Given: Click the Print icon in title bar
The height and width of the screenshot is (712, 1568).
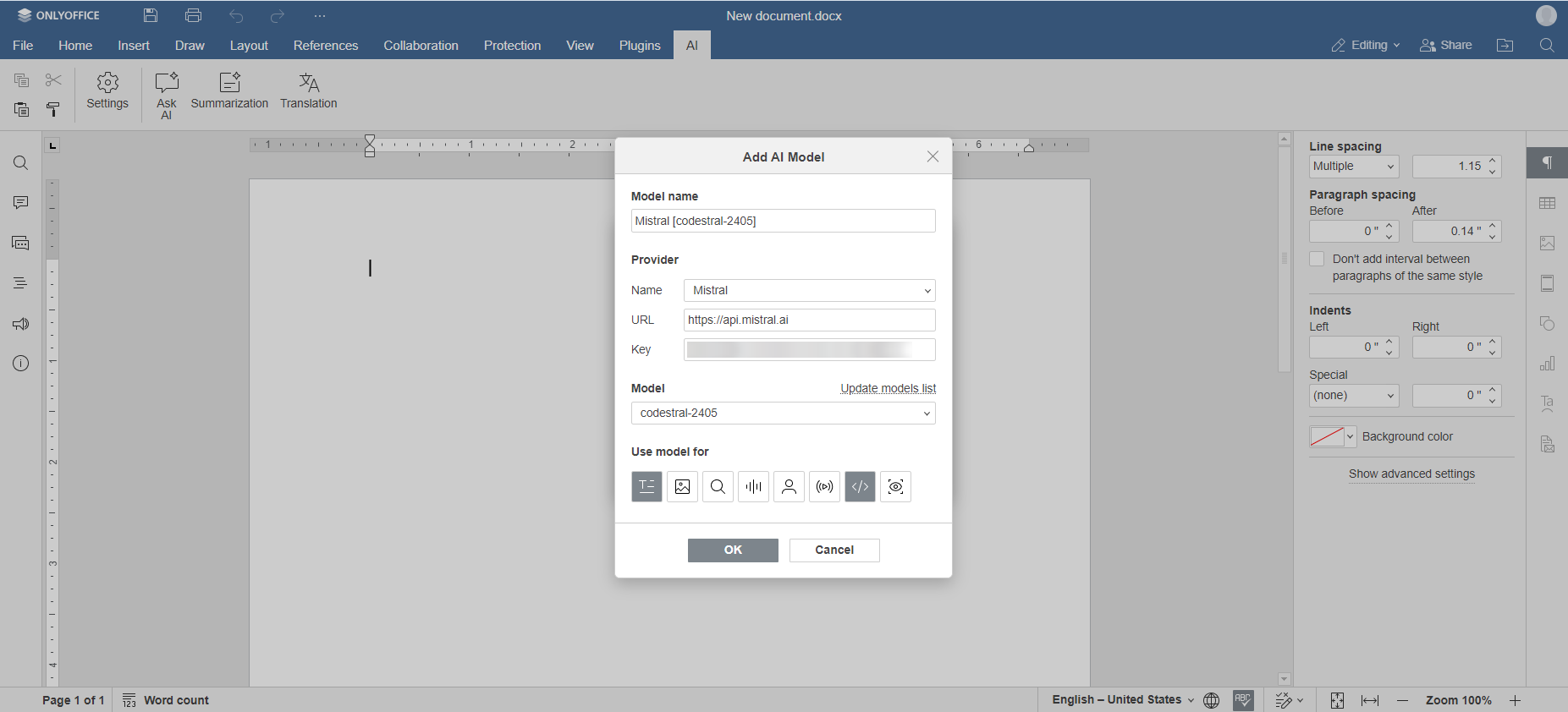Looking at the screenshot, I should coord(193,15).
